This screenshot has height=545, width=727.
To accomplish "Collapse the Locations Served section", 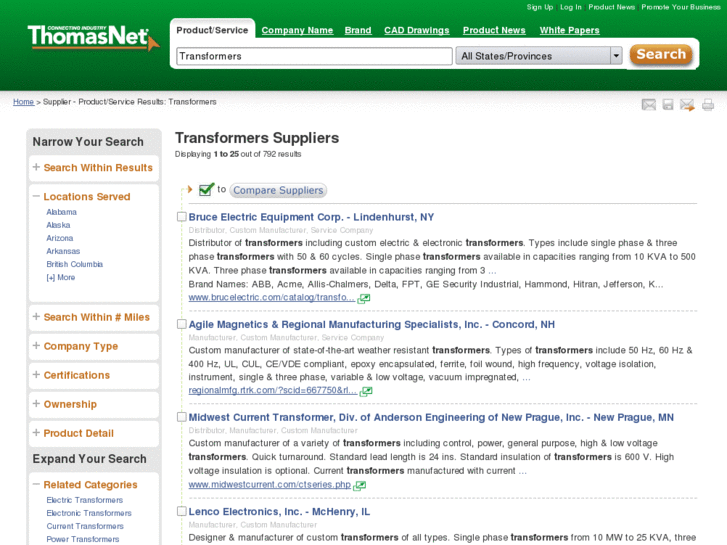I will (x=37, y=197).
